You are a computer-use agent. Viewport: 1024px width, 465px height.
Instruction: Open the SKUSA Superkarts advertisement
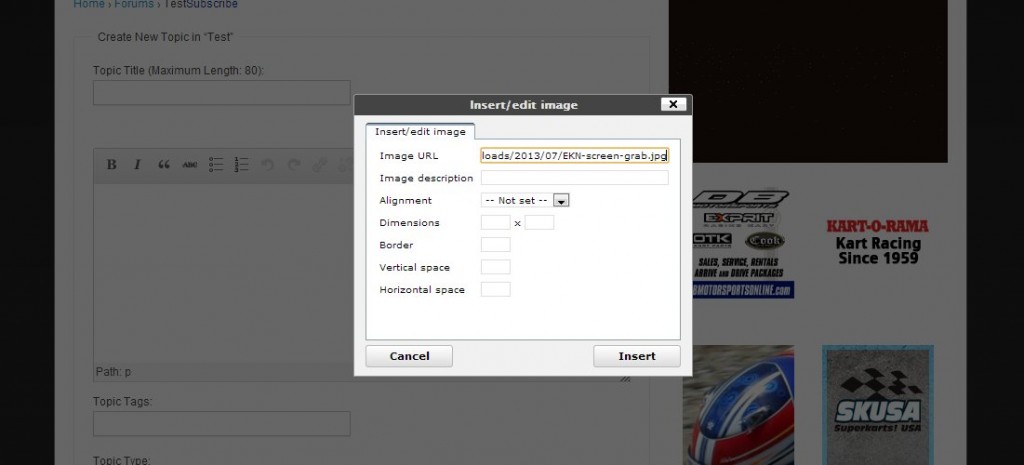tap(878, 405)
